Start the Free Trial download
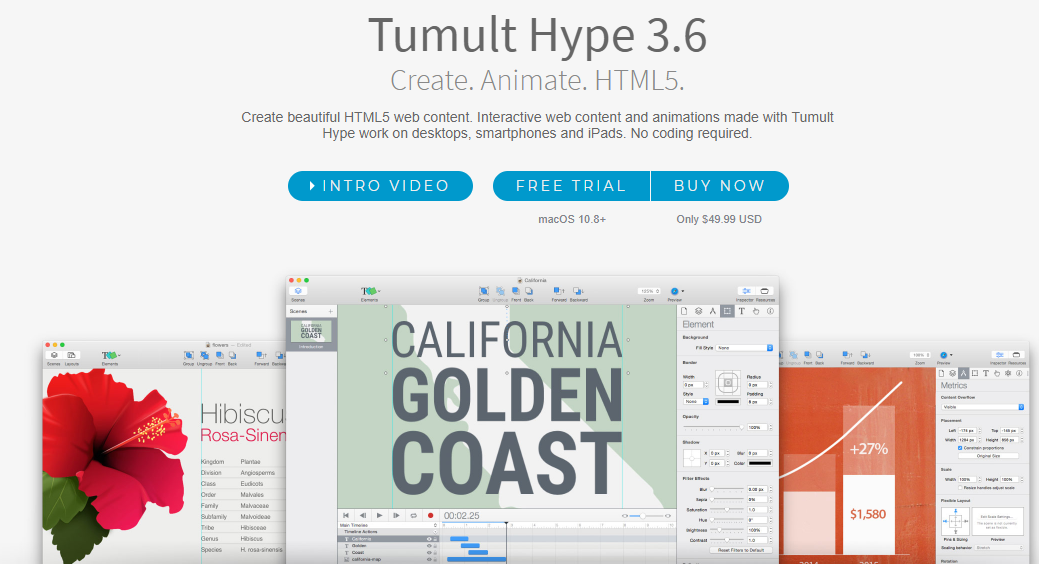1039x564 pixels. click(571, 186)
